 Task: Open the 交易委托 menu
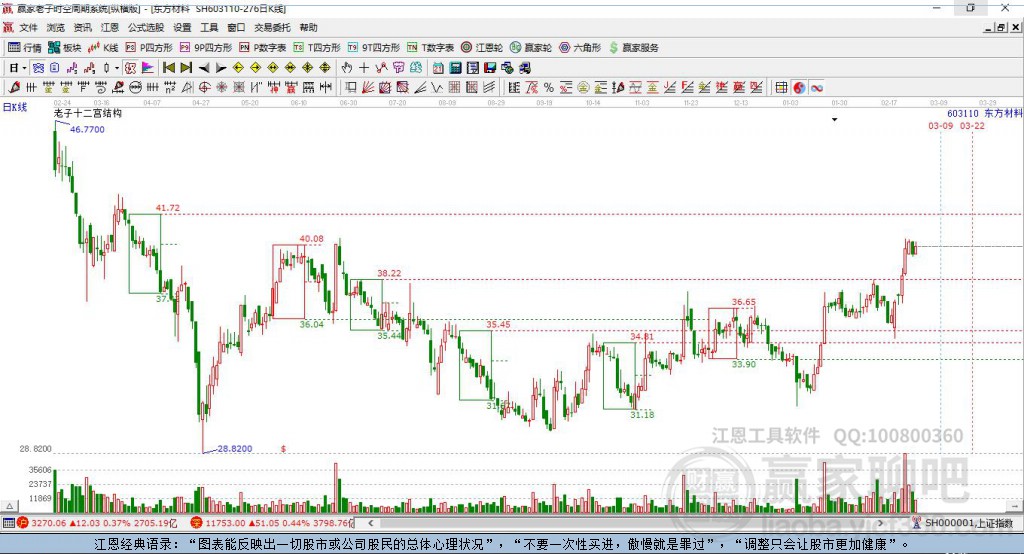tap(272, 27)
